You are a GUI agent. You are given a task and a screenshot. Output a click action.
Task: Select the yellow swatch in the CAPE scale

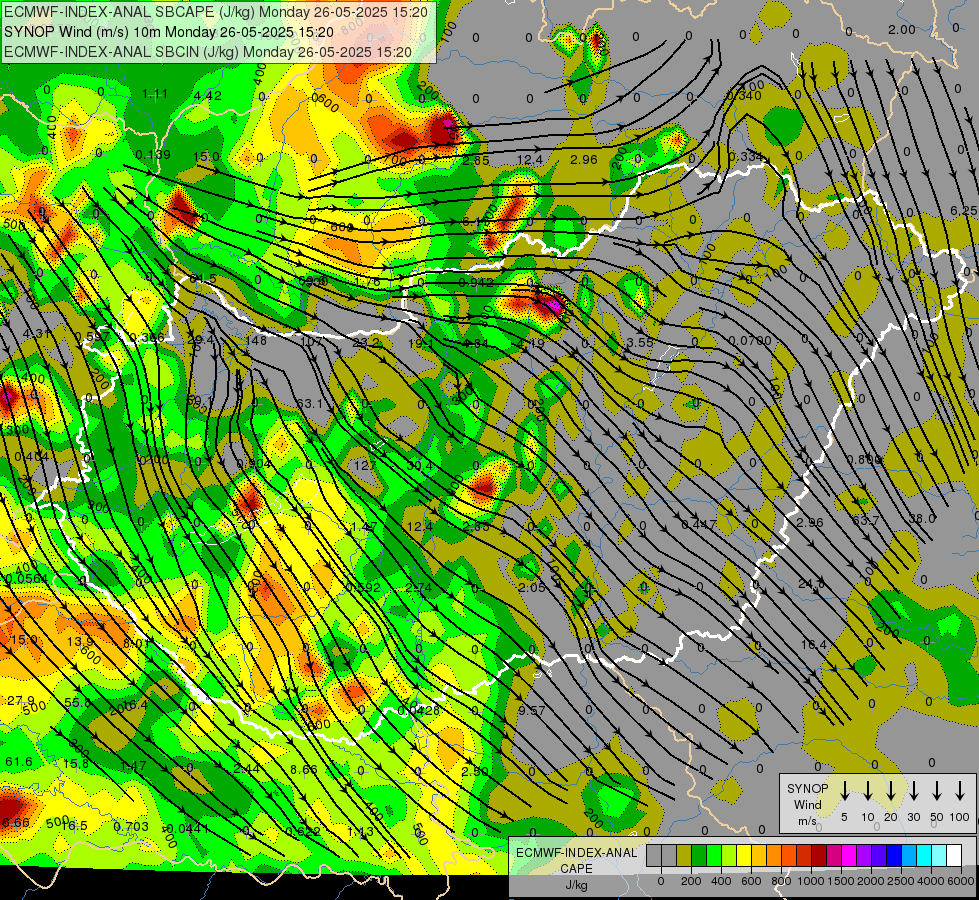point(744,855)
